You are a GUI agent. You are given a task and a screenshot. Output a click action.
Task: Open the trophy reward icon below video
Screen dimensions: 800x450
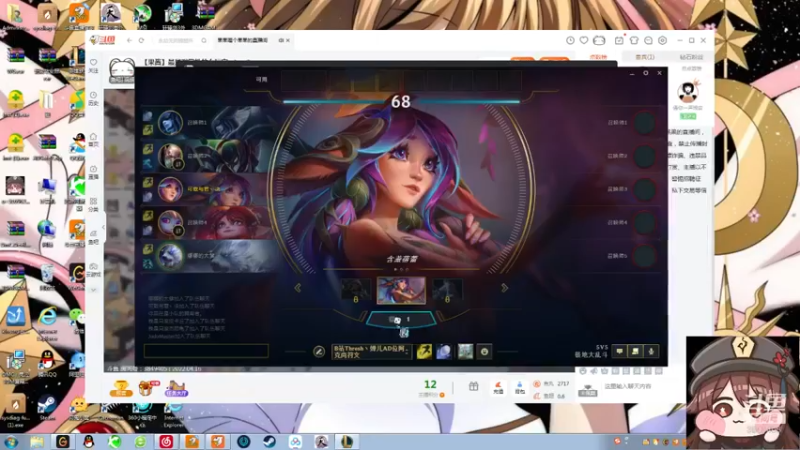click(121, 389)
